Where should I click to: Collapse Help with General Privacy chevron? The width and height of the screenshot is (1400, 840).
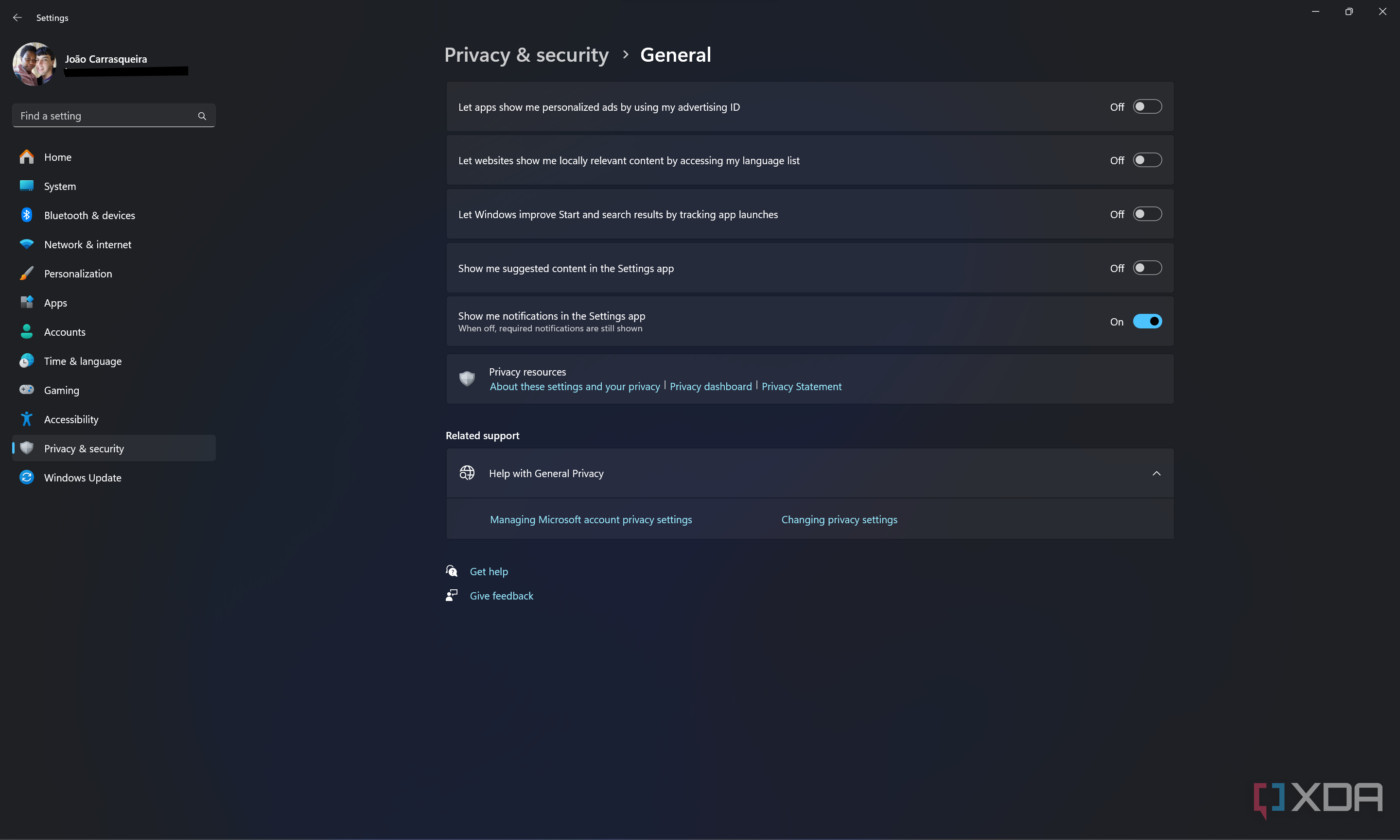click(1156, 473)
